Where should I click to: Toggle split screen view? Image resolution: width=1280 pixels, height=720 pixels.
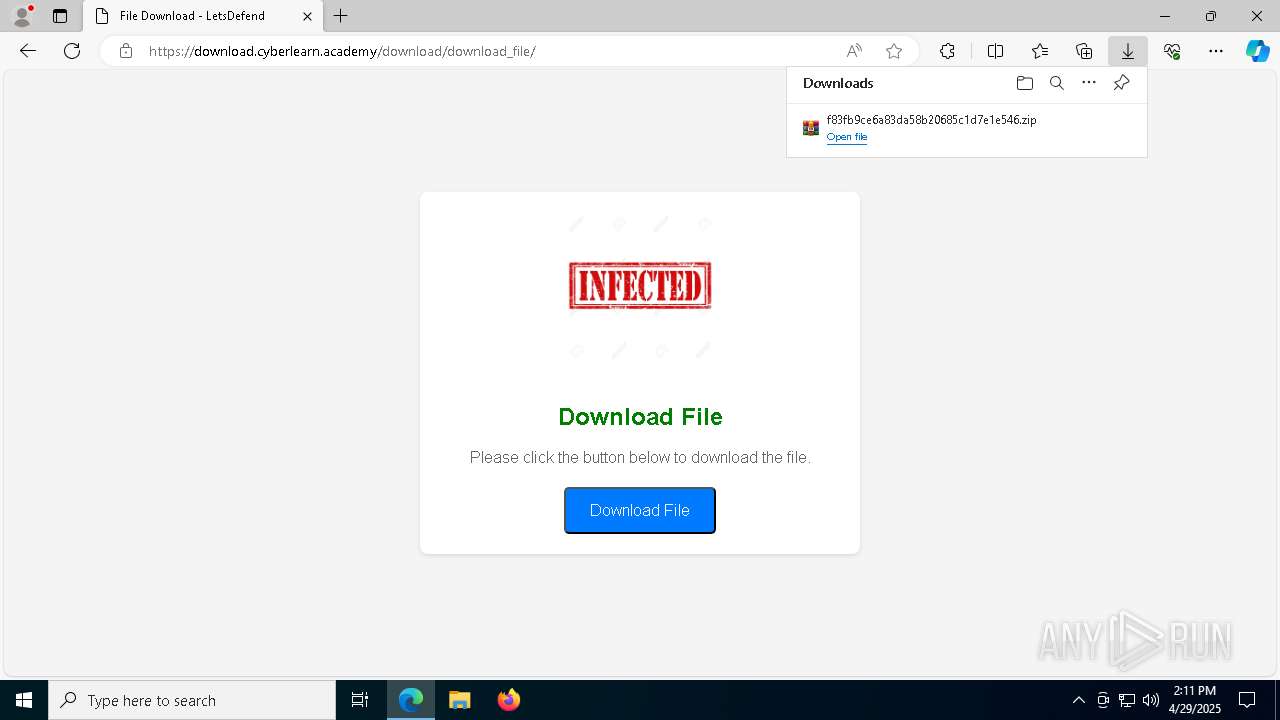pos(995,51)
